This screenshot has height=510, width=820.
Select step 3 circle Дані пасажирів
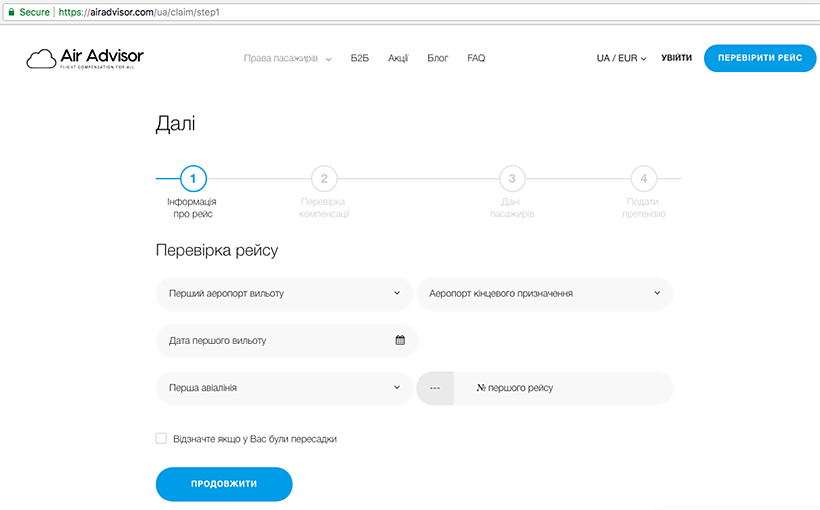pyautogui.click(x=512, y=179)
